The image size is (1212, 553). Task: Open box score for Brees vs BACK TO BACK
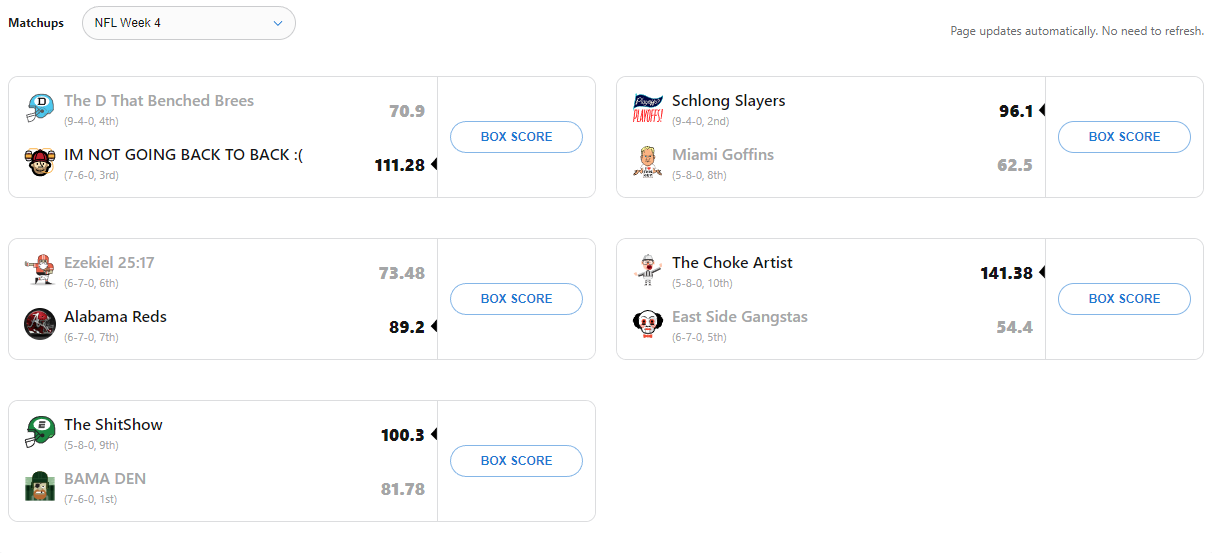[x=516, y=137]
